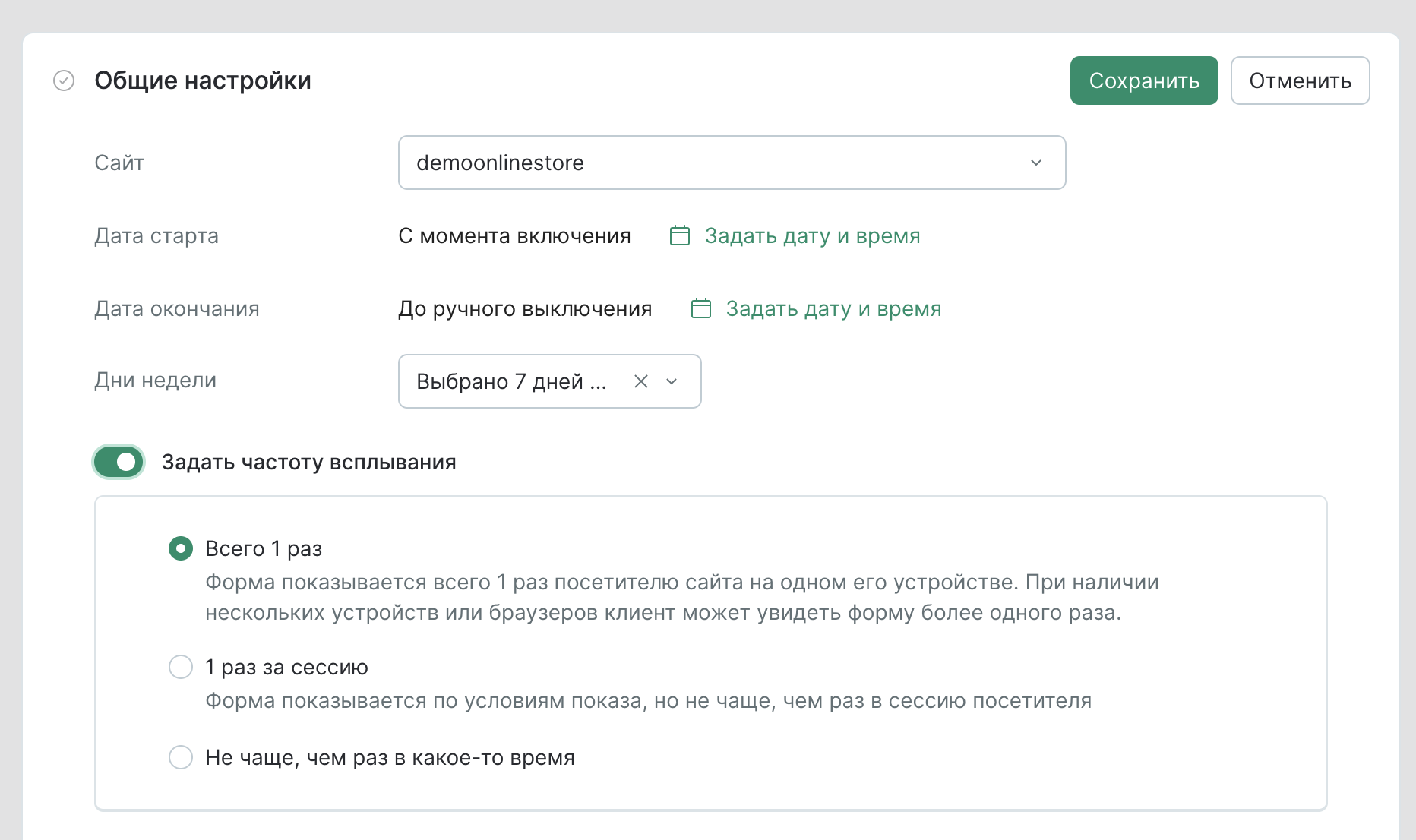Click the demoonlinestore site selector field

click(732, 163)
